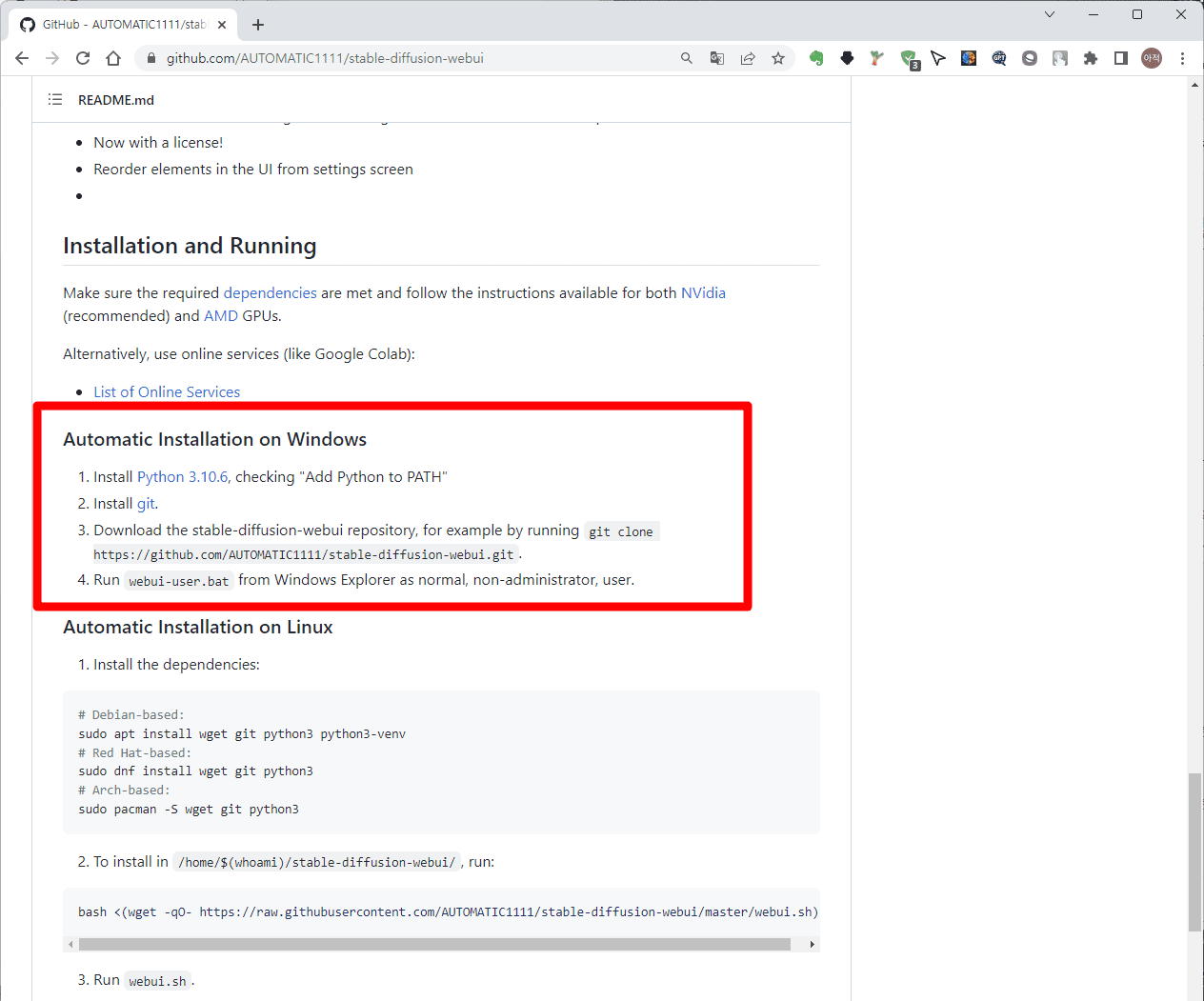Image resolution: width=1204 pixels, height=1001 pixels.
Task: Click the stable-diffusion-webui.git repository URL
Action: (x=304, y=554)
